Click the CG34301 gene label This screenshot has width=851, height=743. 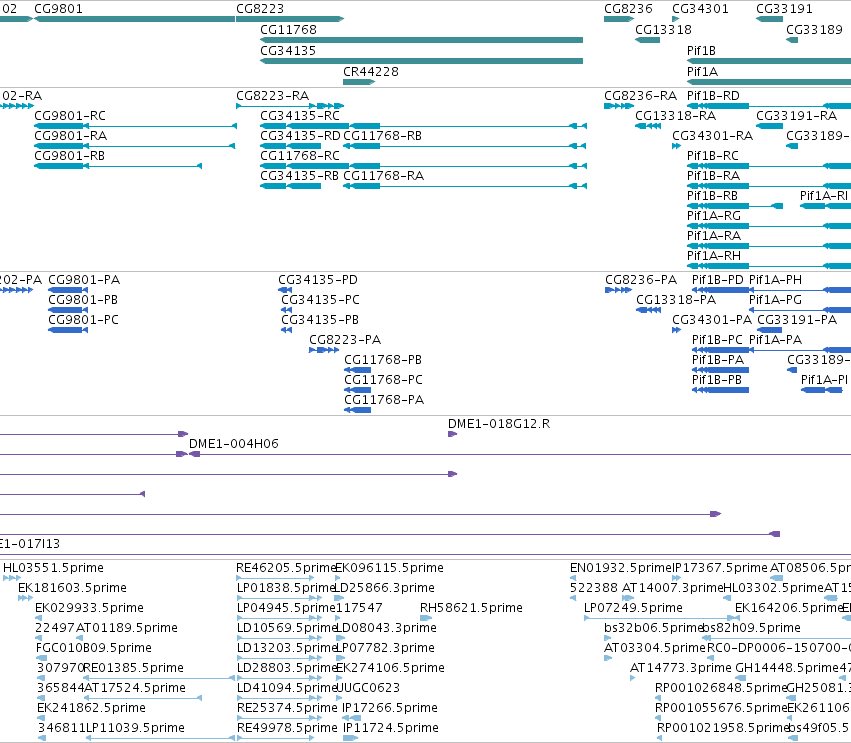700,9
